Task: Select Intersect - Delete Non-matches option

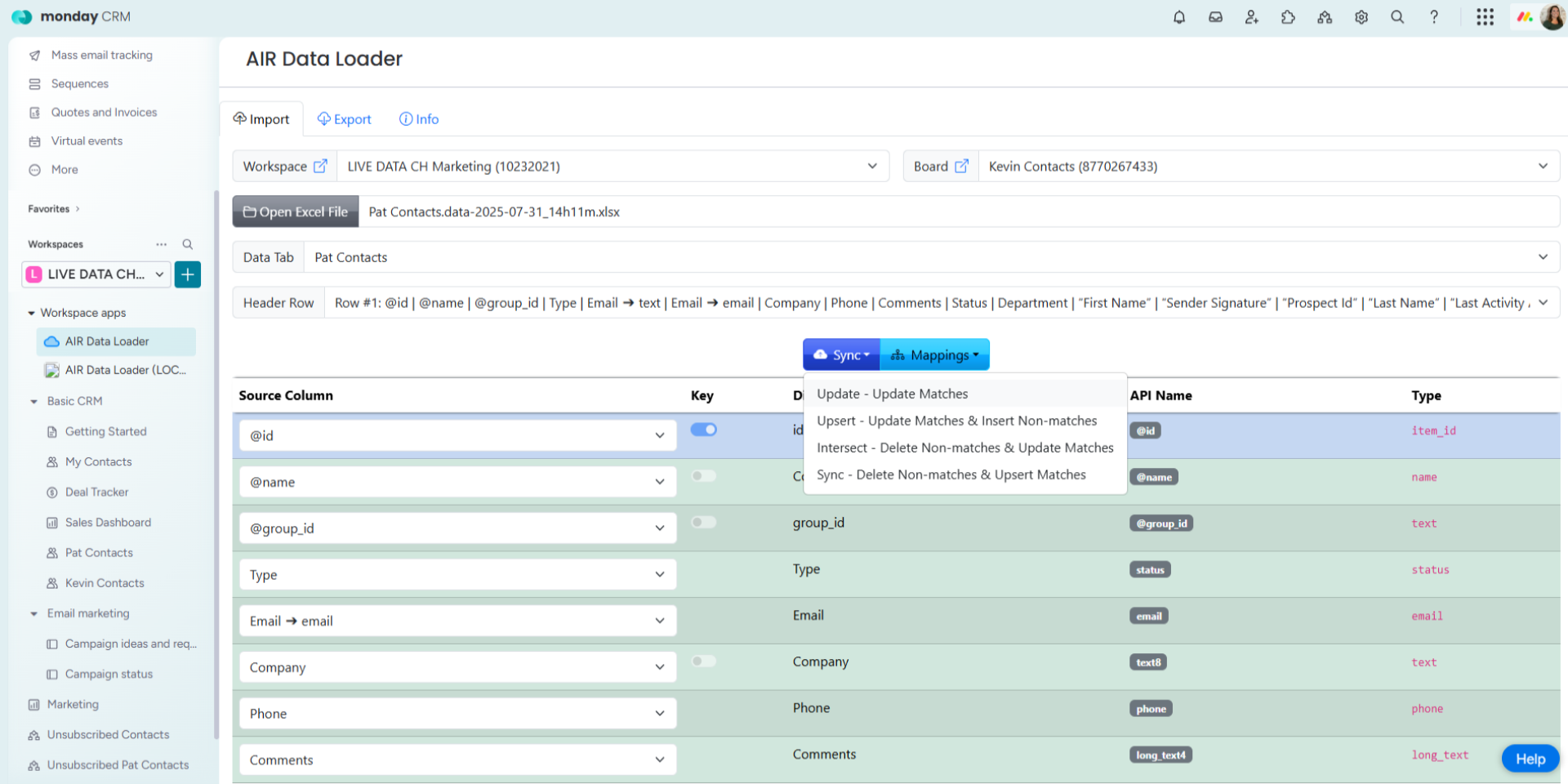Action: click(x=964, y=448)
